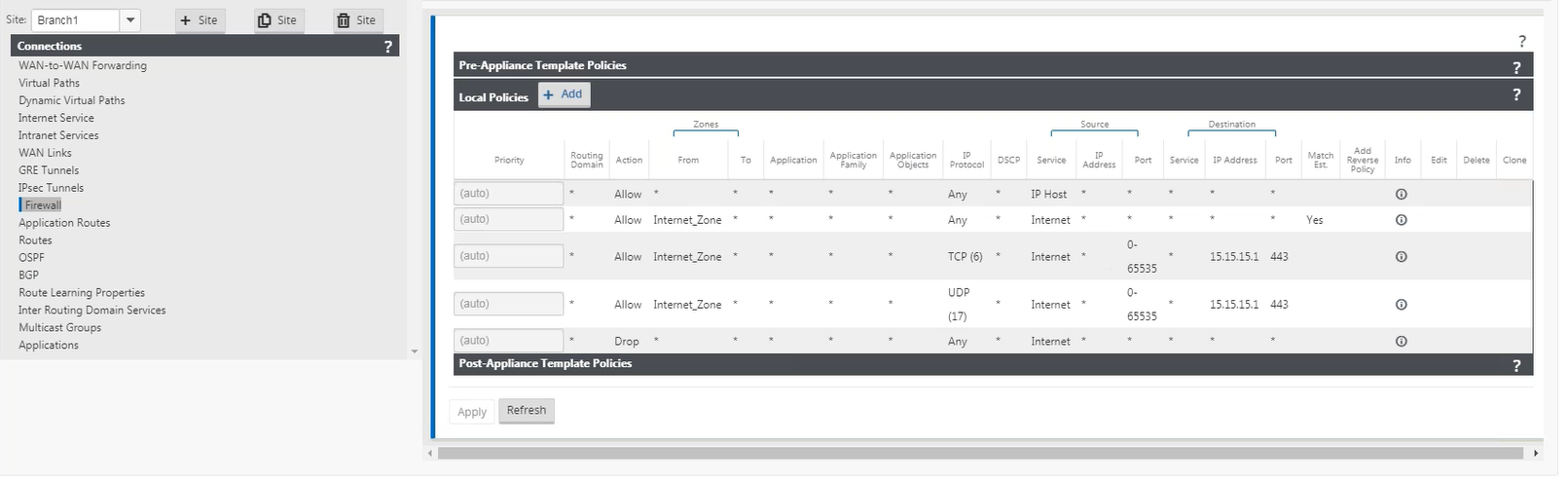Click the IP Host source service cell
The image size is (1568, 480).
click(1049, 195)
